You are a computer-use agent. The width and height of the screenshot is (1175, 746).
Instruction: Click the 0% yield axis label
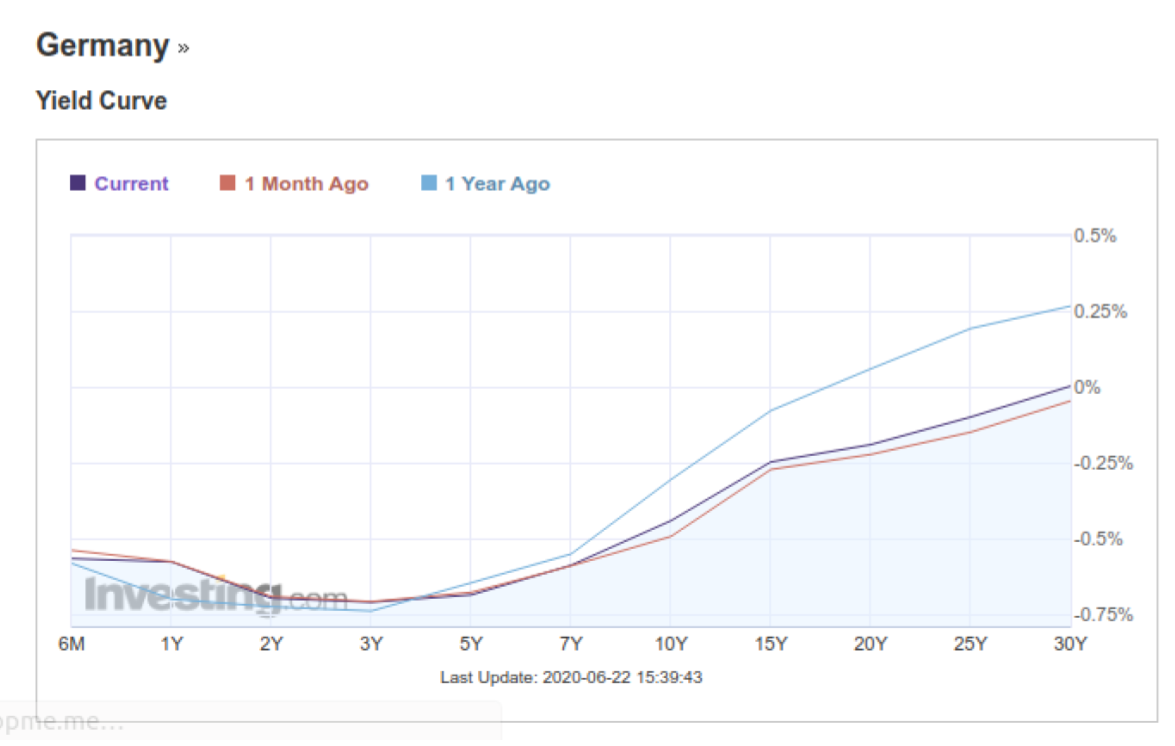1087,388
